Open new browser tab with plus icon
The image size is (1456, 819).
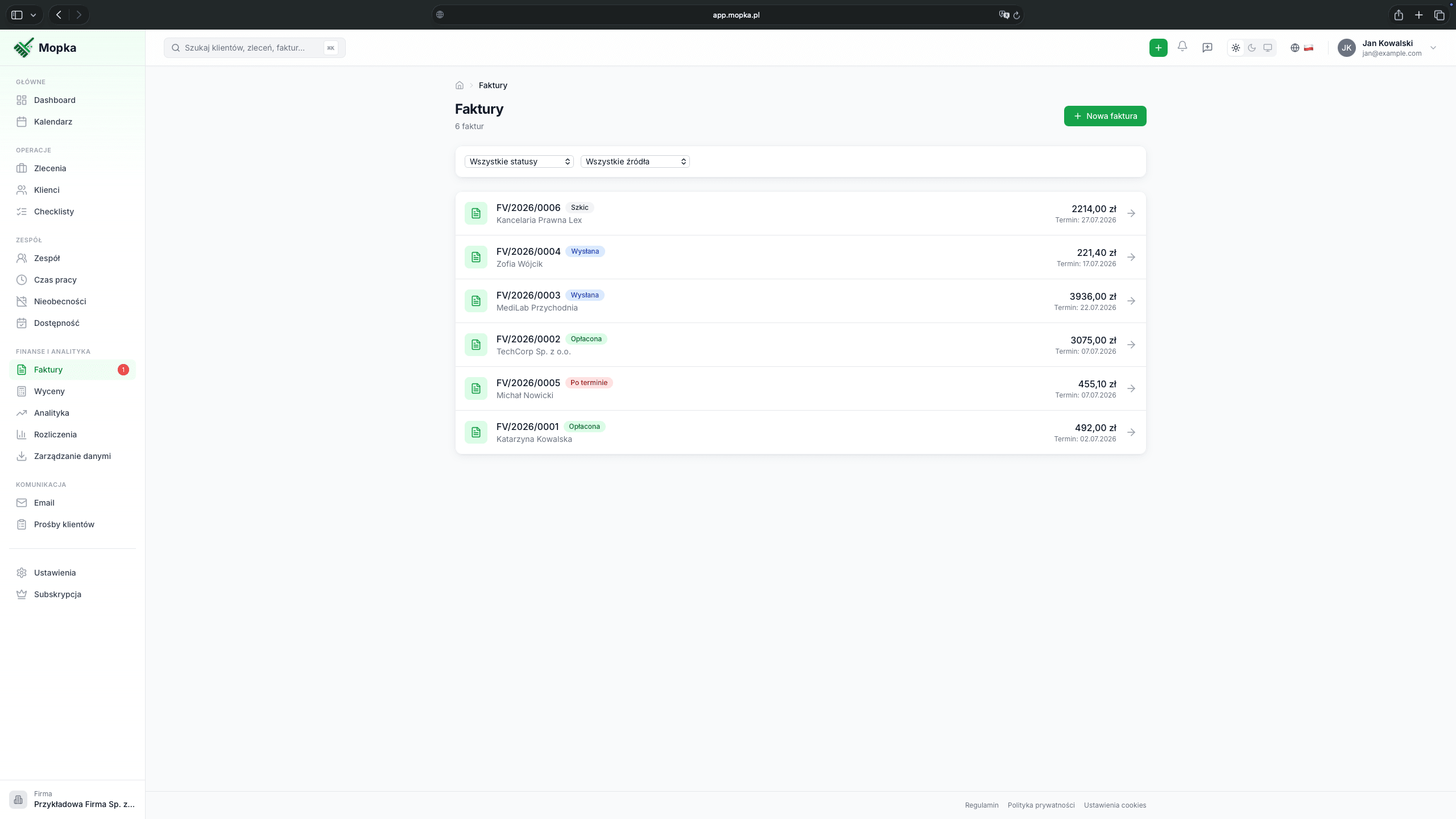click(1418, 15)
